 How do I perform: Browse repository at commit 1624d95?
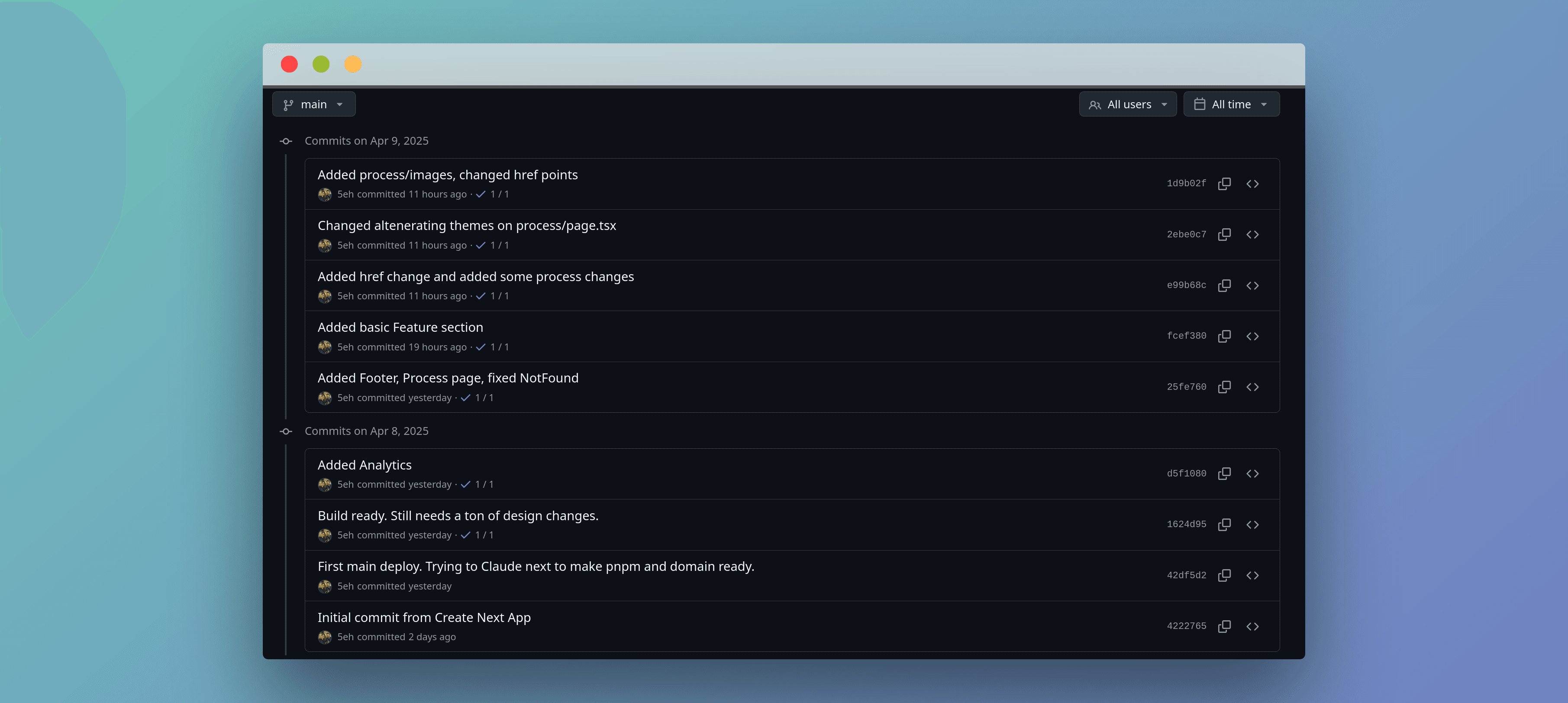point(1252,525)
